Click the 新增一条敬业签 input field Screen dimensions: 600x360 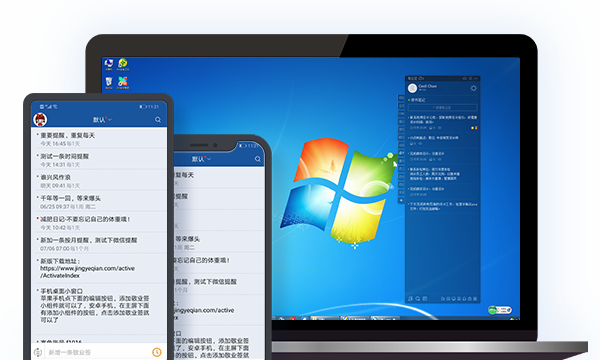98,352
